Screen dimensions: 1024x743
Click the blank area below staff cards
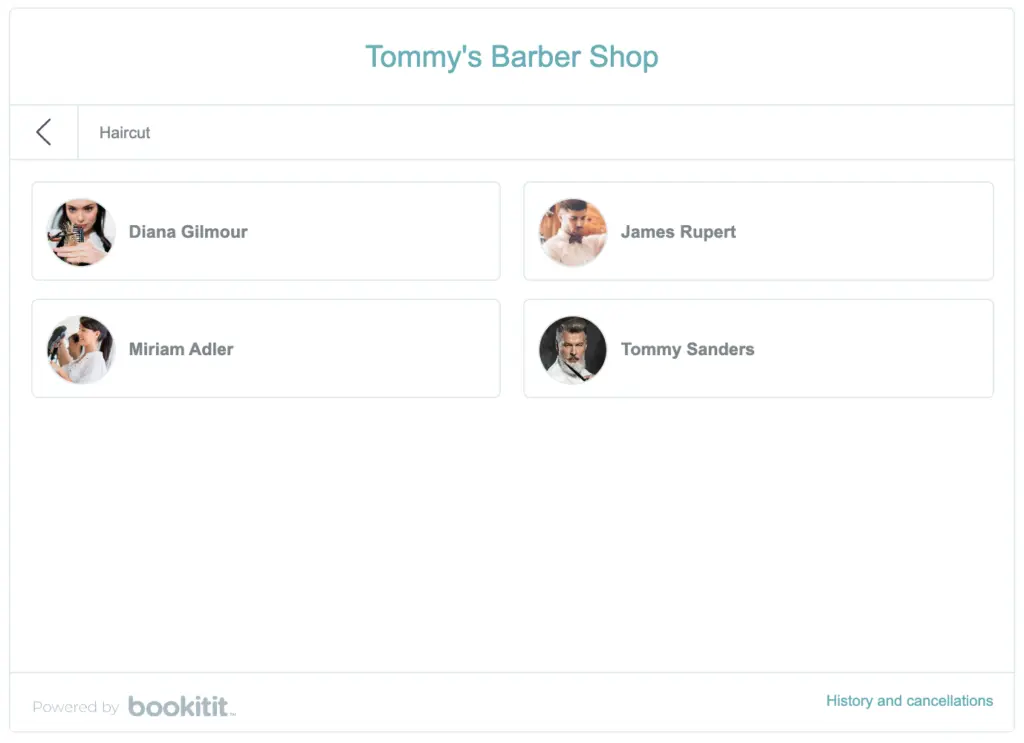tap(512, 534)
